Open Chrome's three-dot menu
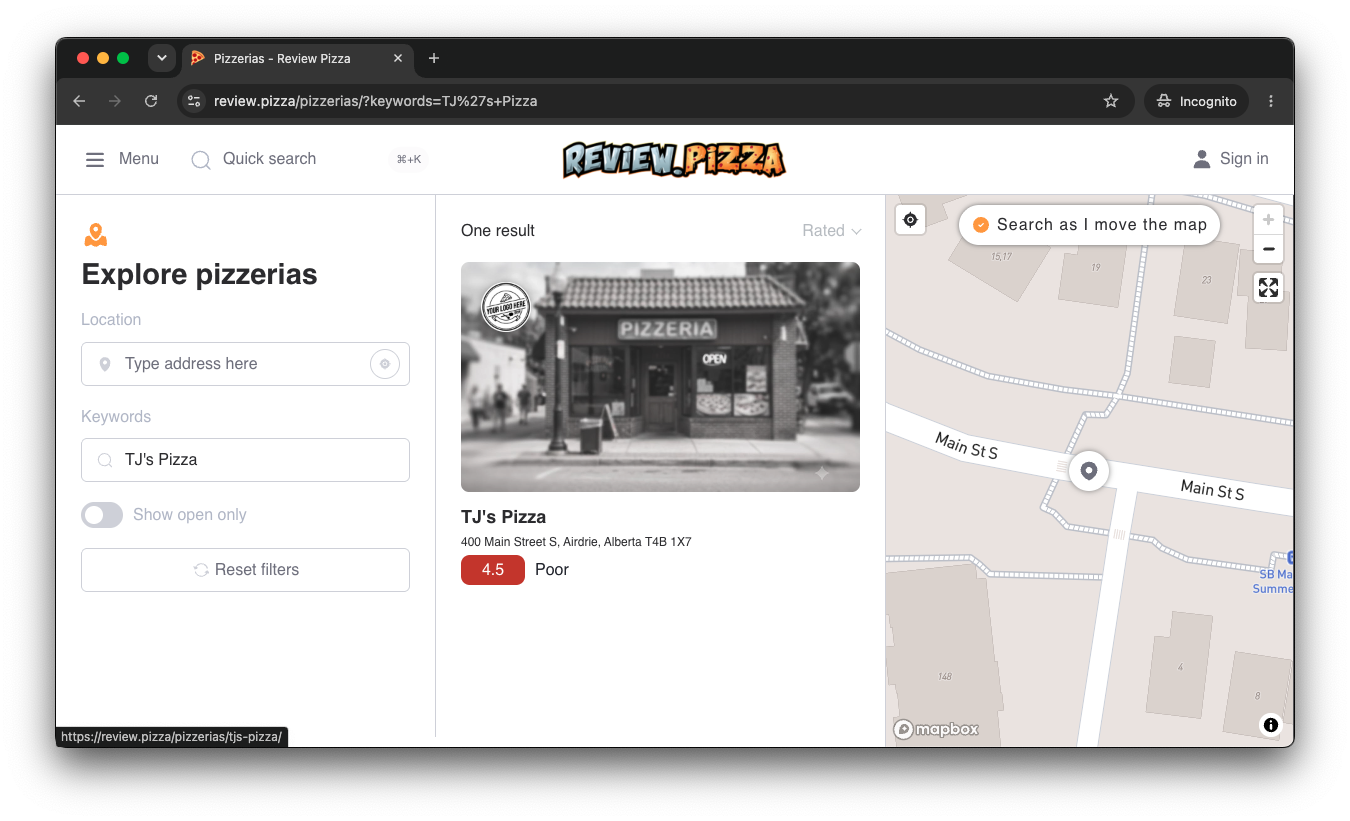The image size is (1350, 821). click(1271, 101)
